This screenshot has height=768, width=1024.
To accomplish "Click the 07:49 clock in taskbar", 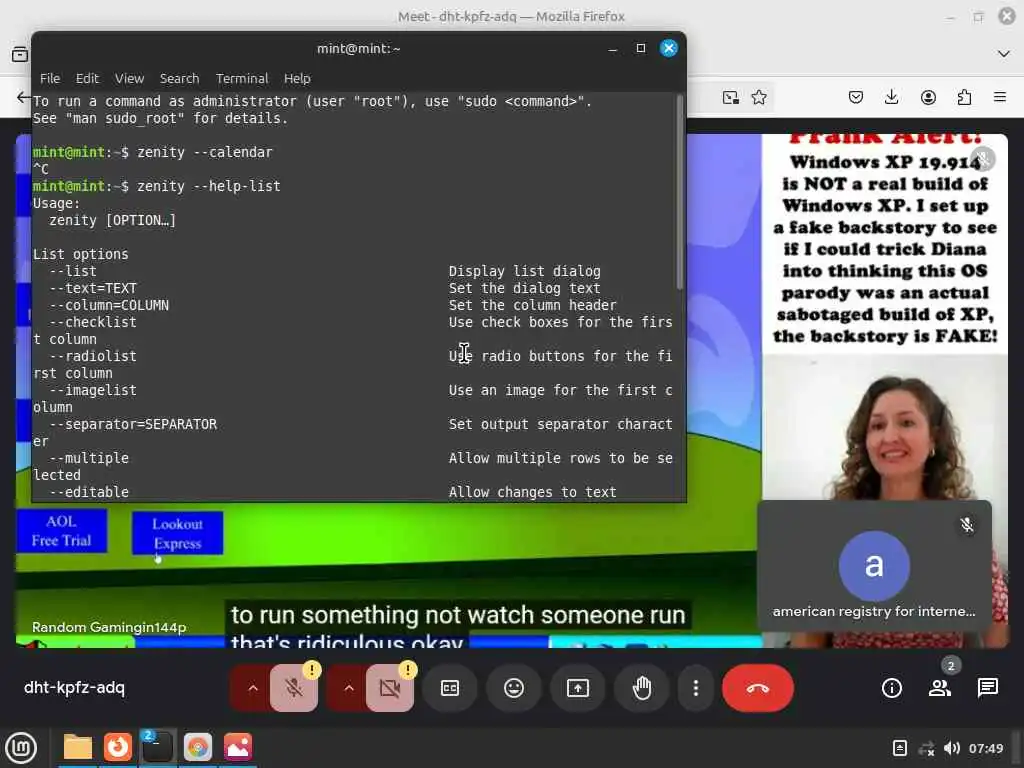I will [x=986, y=748].
